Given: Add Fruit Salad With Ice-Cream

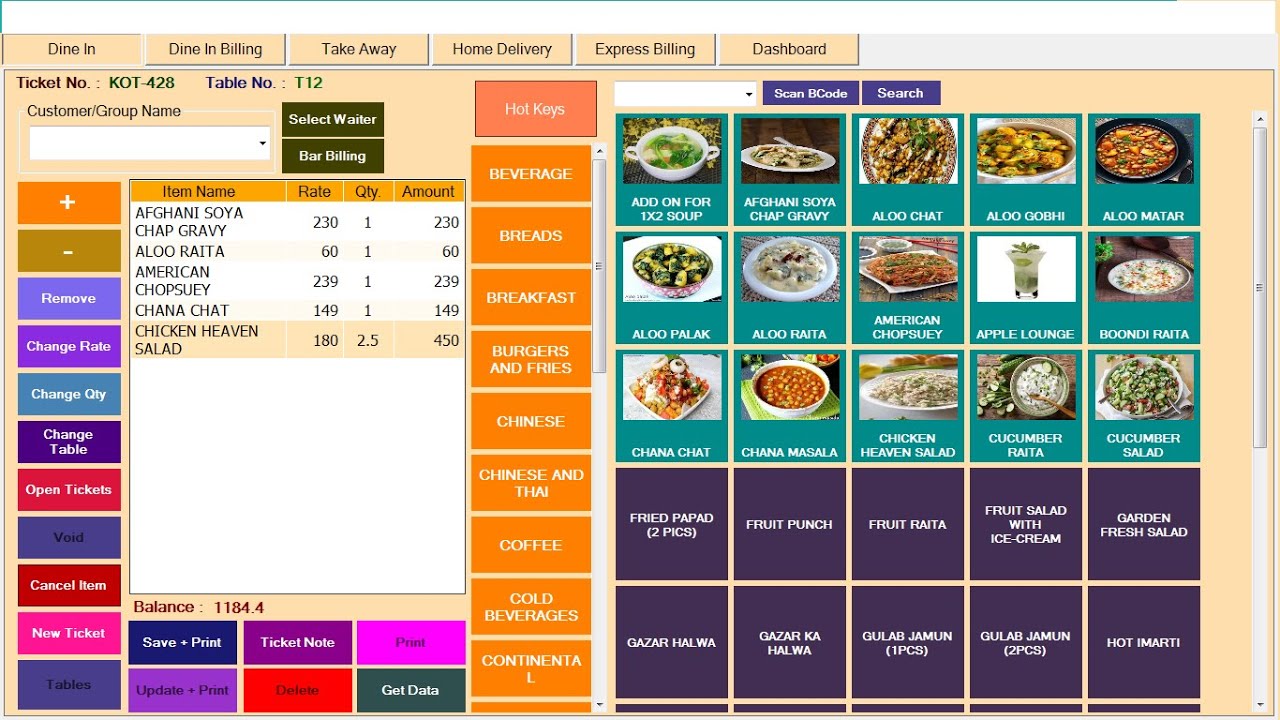Looking at the screenshot, I should (x=1025, y=524).
